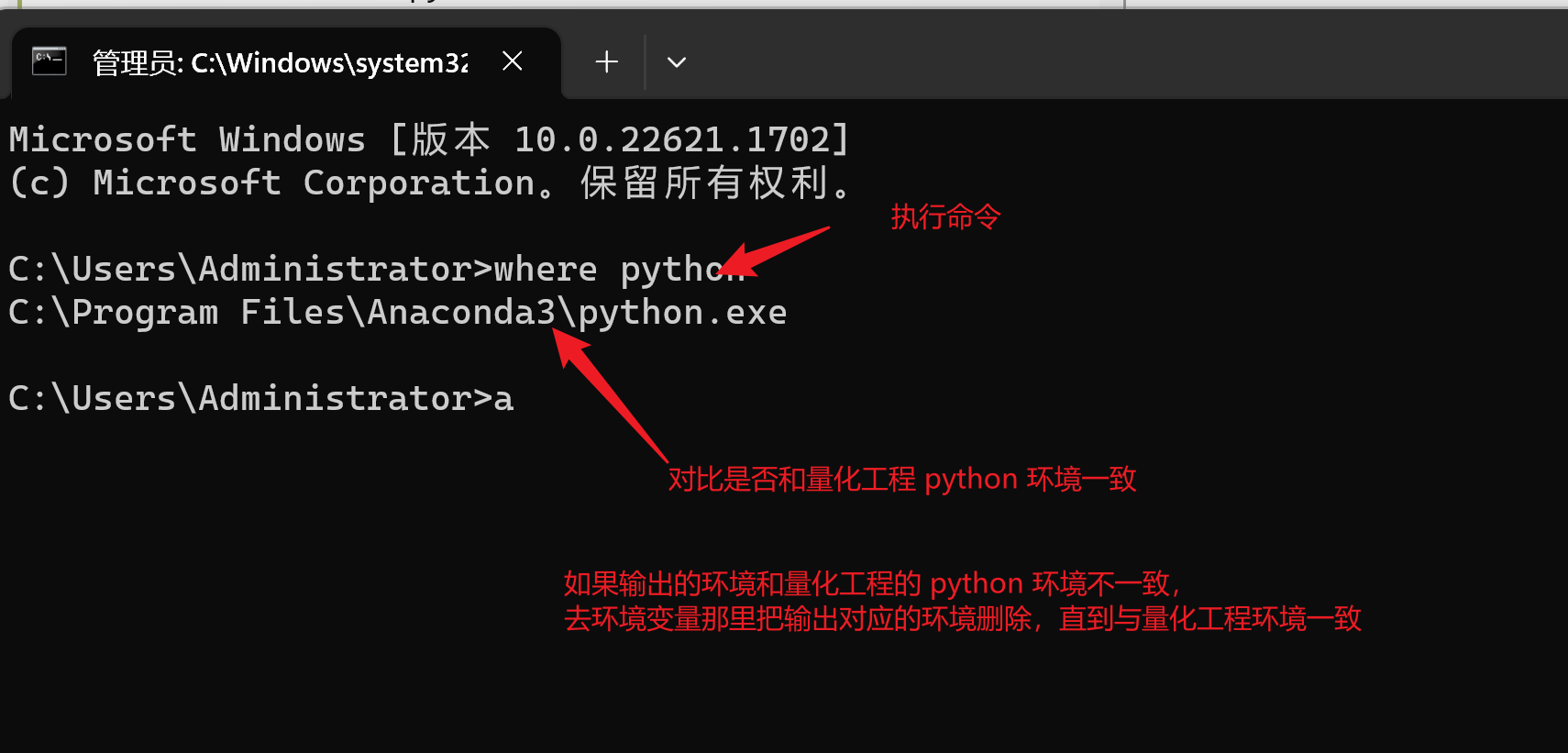Click the word where in the typed command
This screenshot has height=753, width=1568.
pyautogui.click(x=546, y=270)
